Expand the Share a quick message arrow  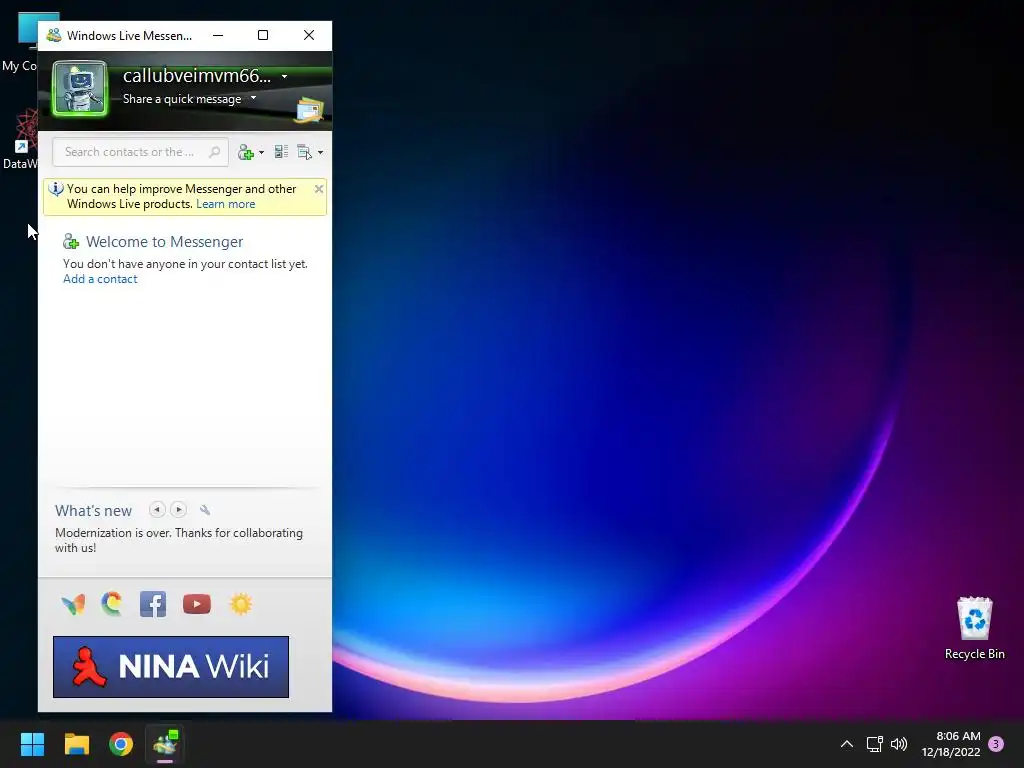[x=253, y=98]
